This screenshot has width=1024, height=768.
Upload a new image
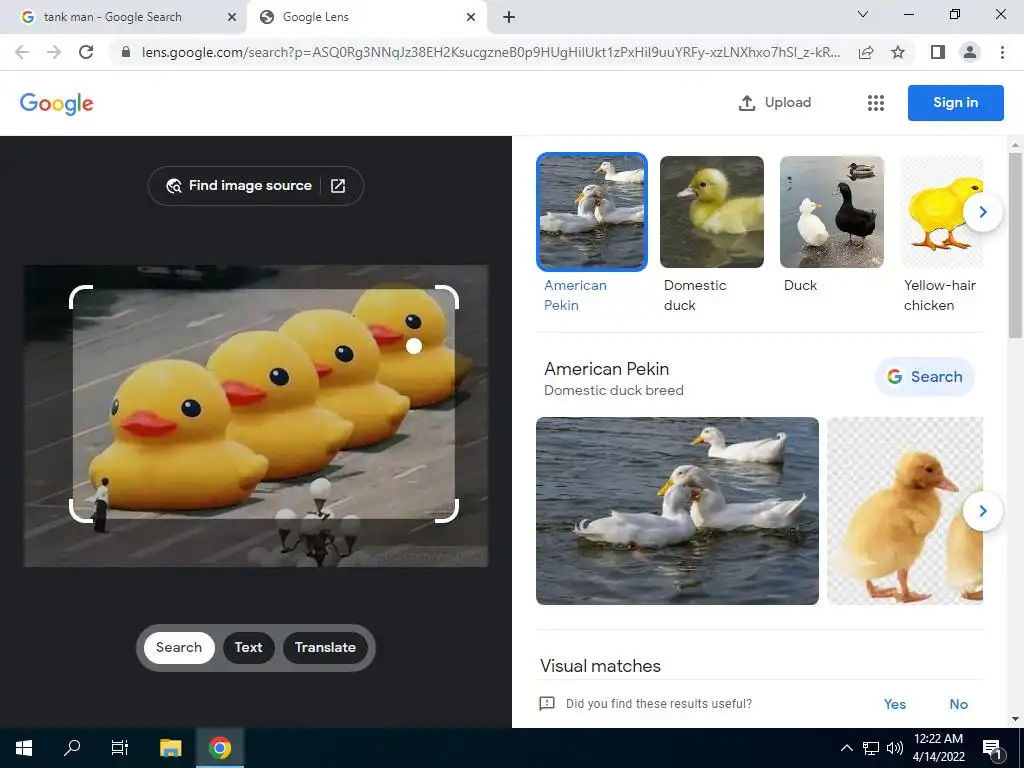point(775,103)
